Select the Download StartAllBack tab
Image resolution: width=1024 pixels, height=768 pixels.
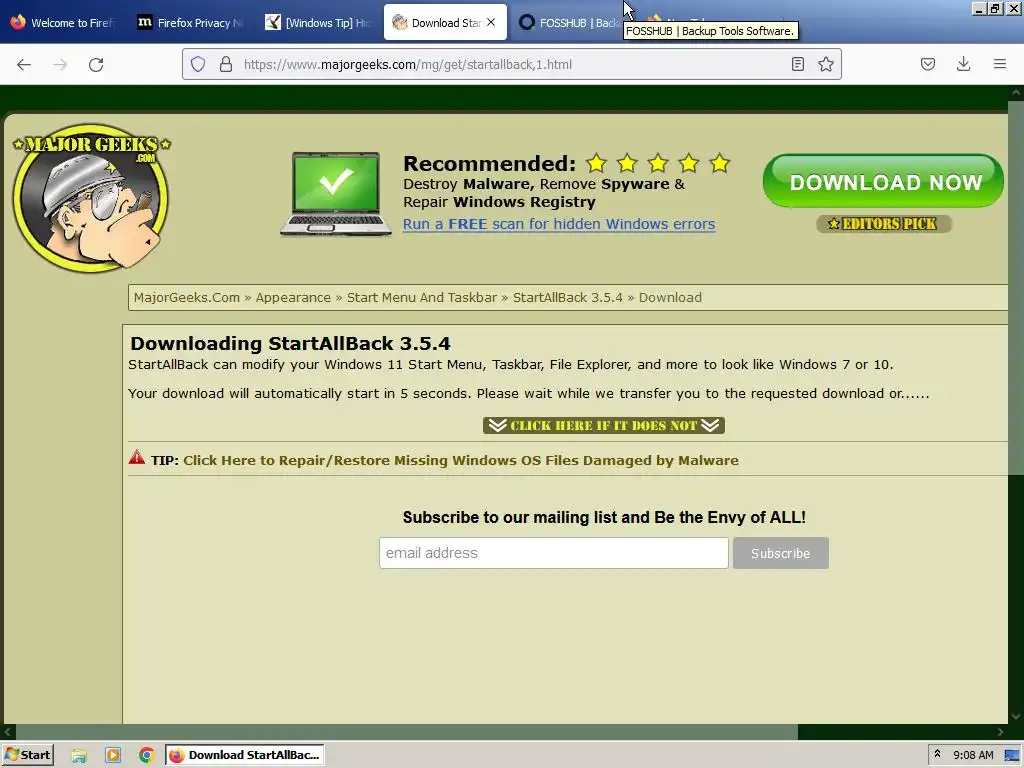[436, 22]
